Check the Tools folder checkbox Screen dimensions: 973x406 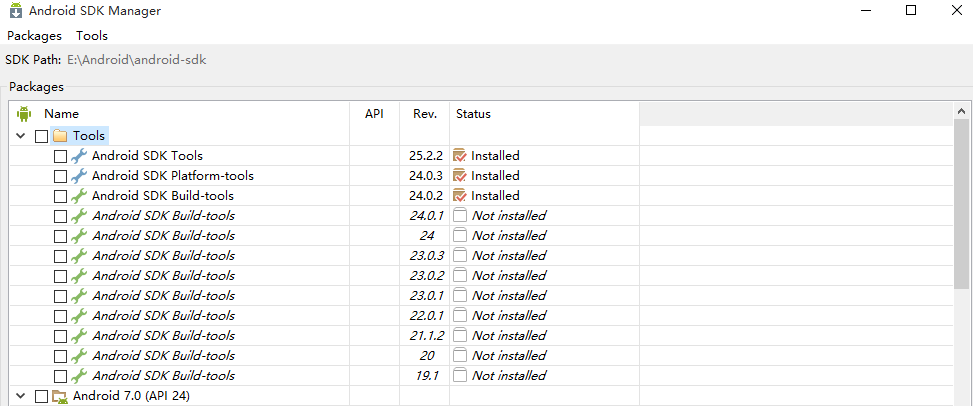click(41, 136)
